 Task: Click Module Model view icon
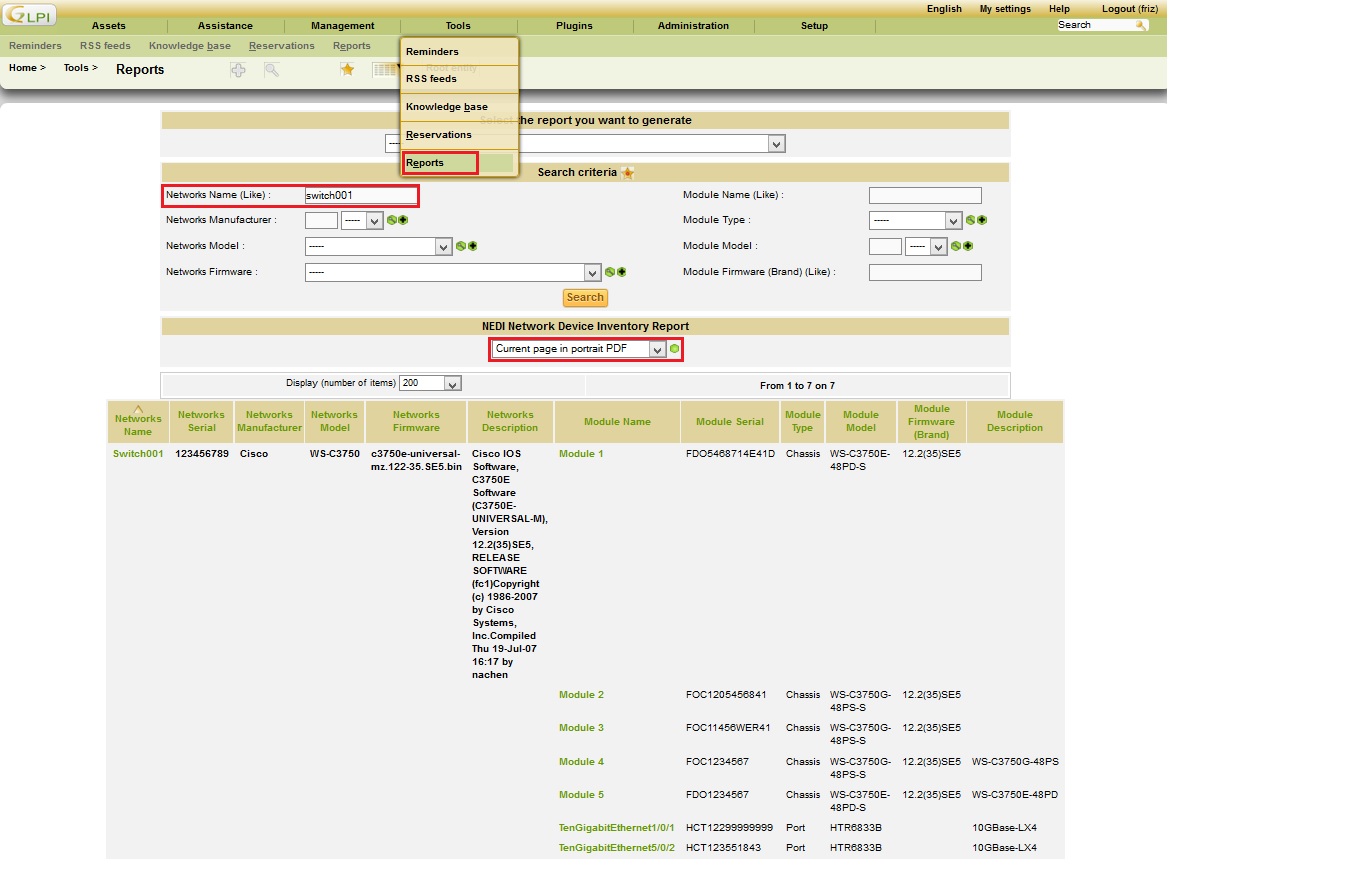pos(956,246)
